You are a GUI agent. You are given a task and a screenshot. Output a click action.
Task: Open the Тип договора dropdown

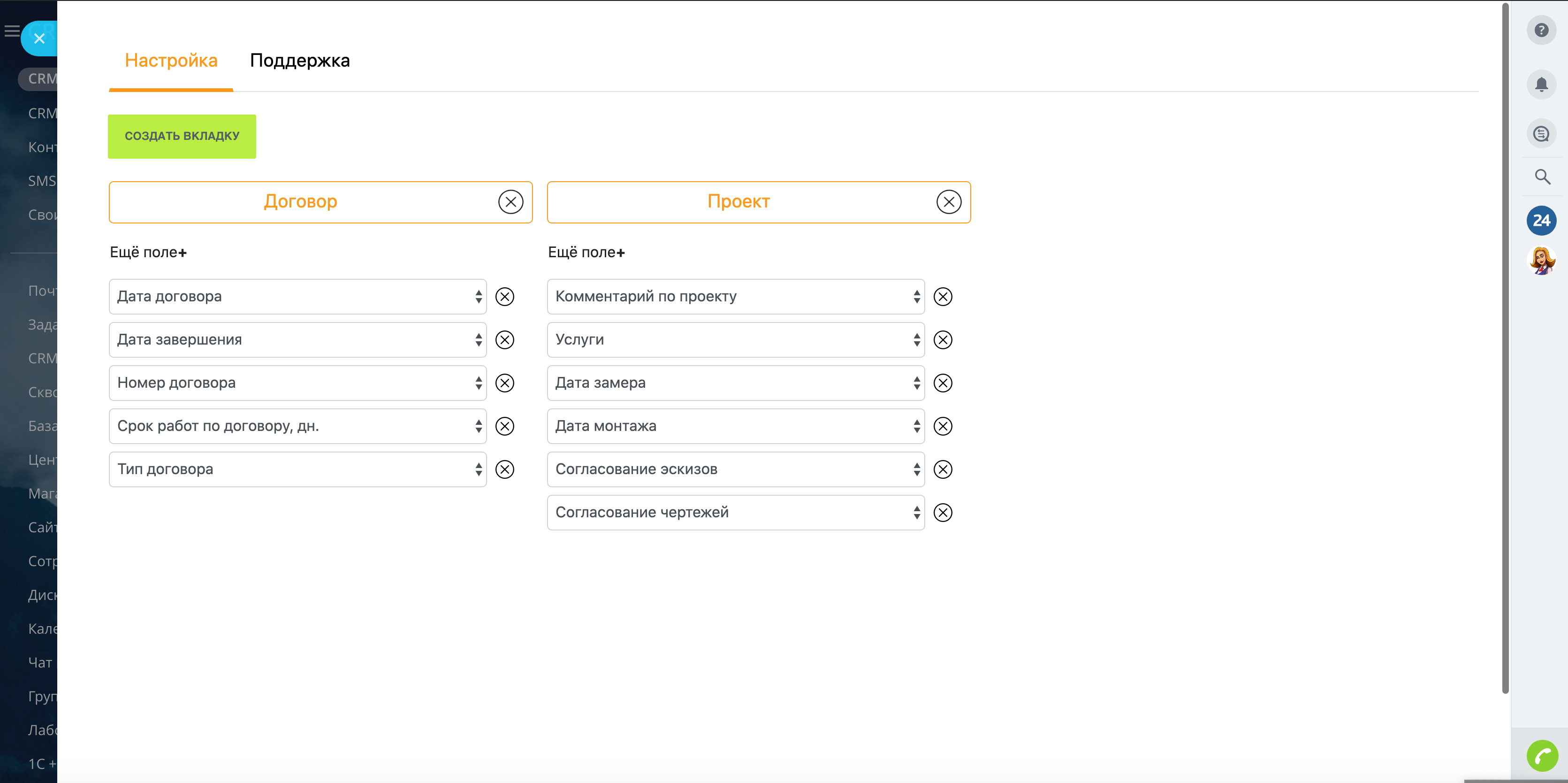point(297,469)
